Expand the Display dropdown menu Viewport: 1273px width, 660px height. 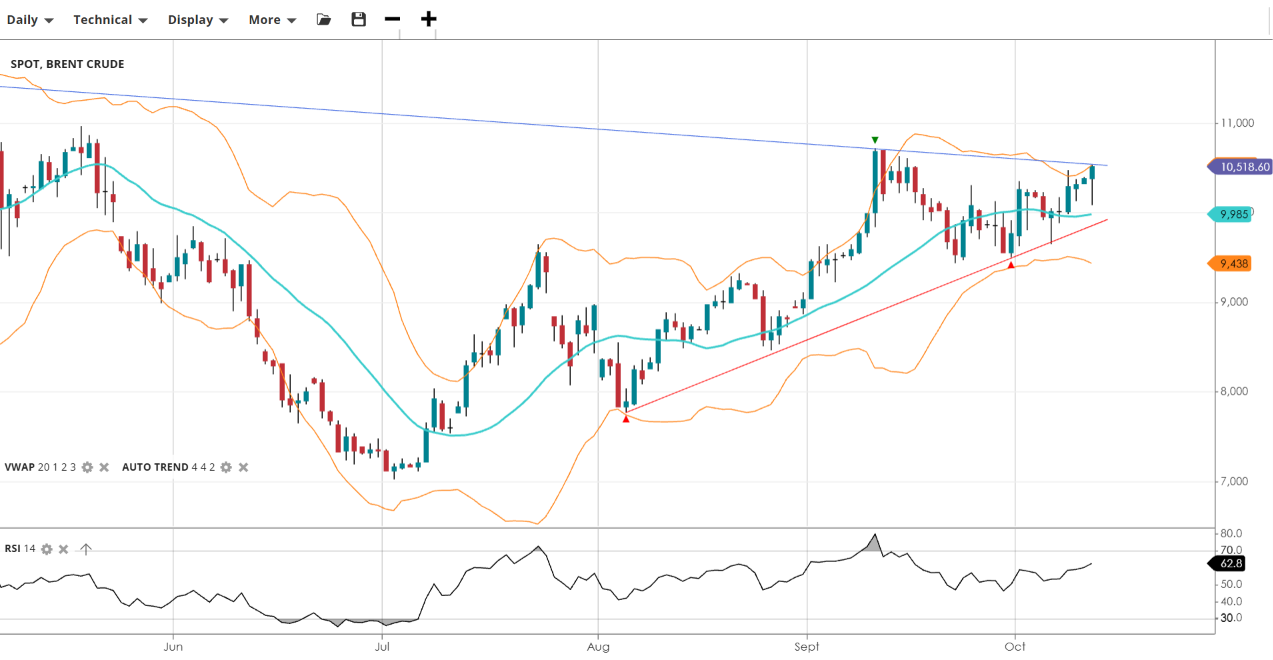(x=198, y=20)
